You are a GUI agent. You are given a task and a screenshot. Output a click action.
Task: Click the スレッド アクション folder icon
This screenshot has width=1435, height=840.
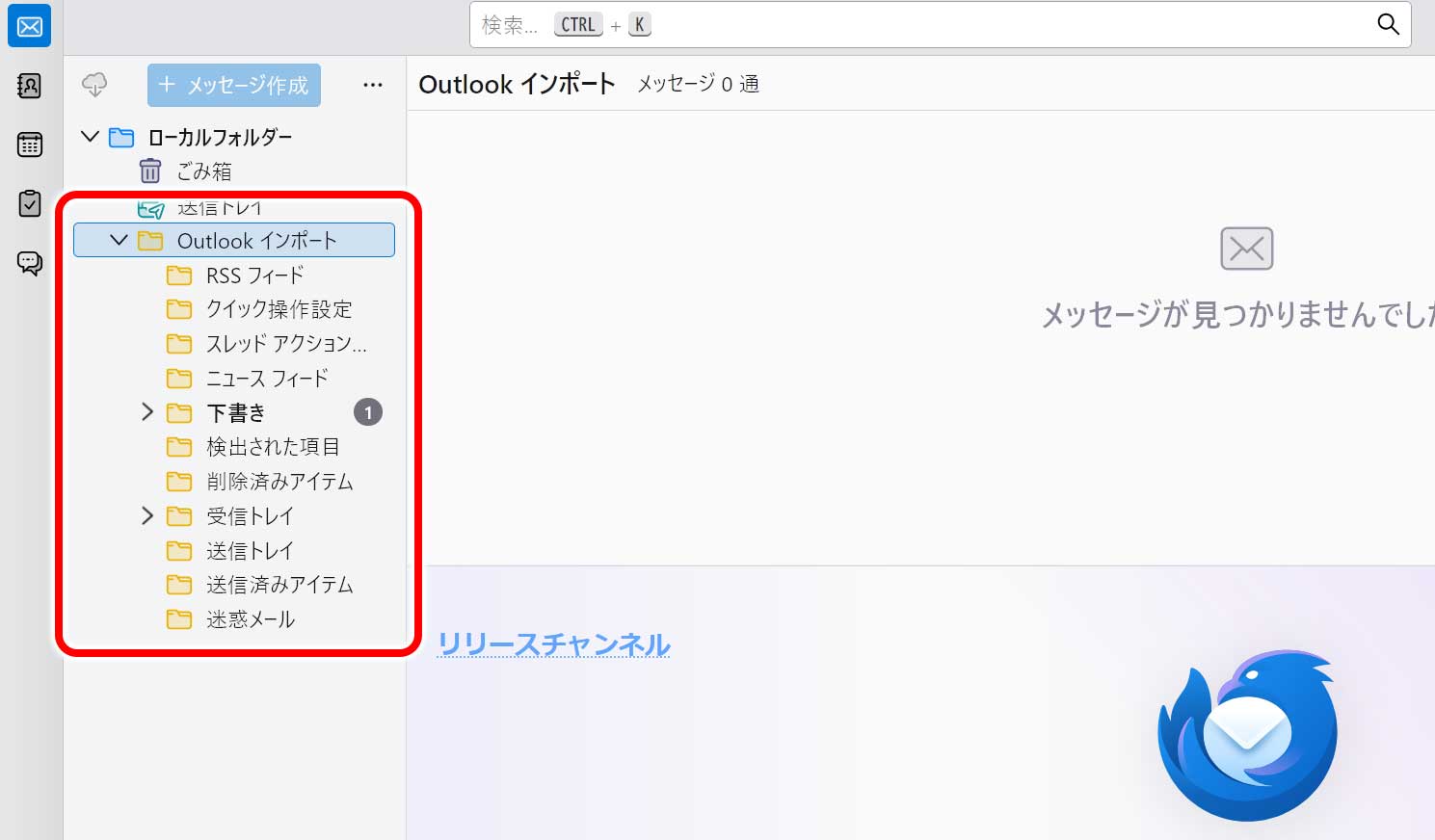179,344
